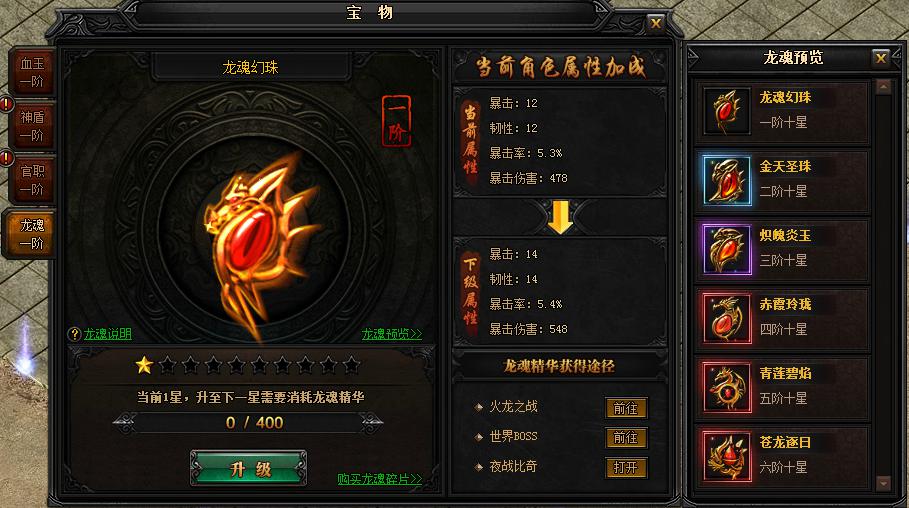Select the 青莲碧焰 gem icon
Screen dimensions: 909x508
pos(727,387)
